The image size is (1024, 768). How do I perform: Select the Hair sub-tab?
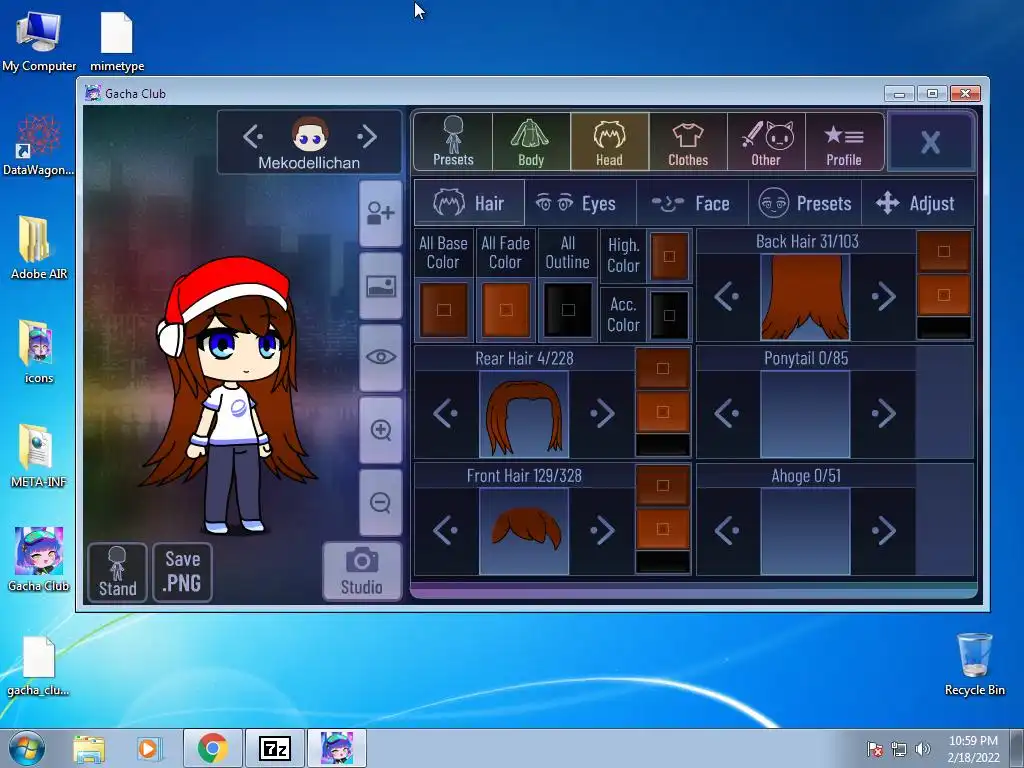coord(469,203)
